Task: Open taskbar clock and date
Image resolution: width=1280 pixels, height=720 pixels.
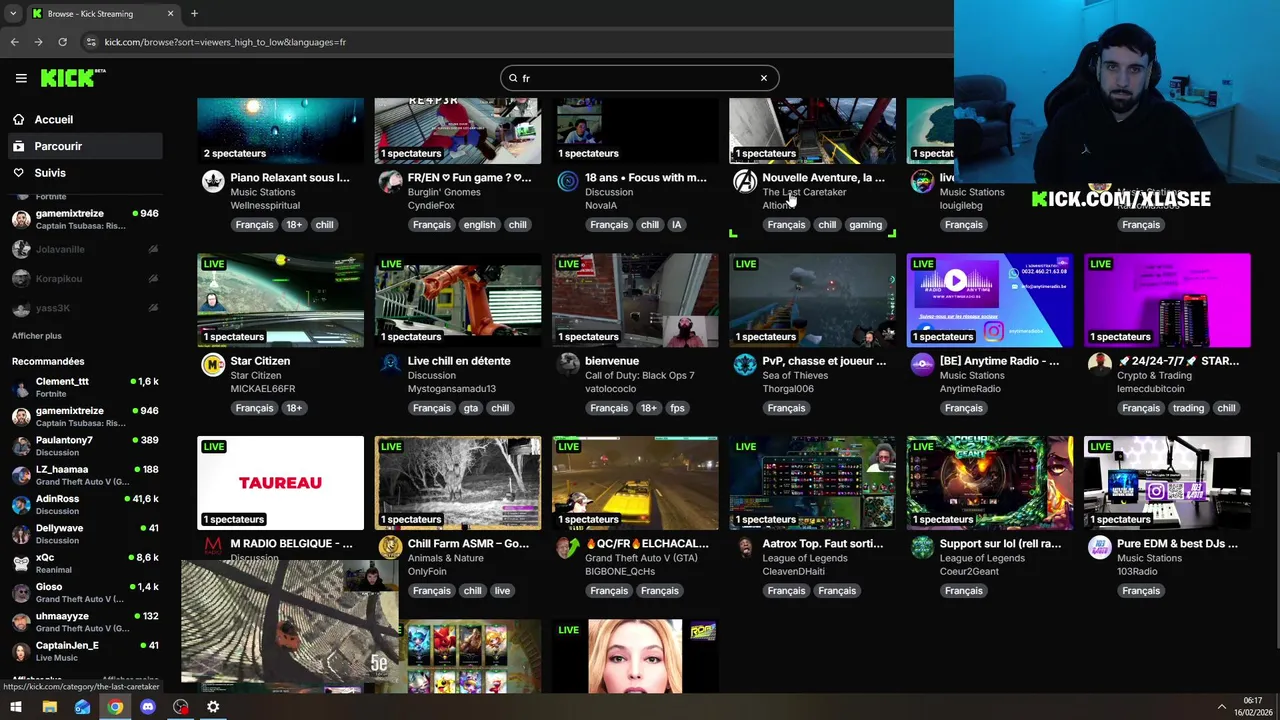Action: (1253, 707)
